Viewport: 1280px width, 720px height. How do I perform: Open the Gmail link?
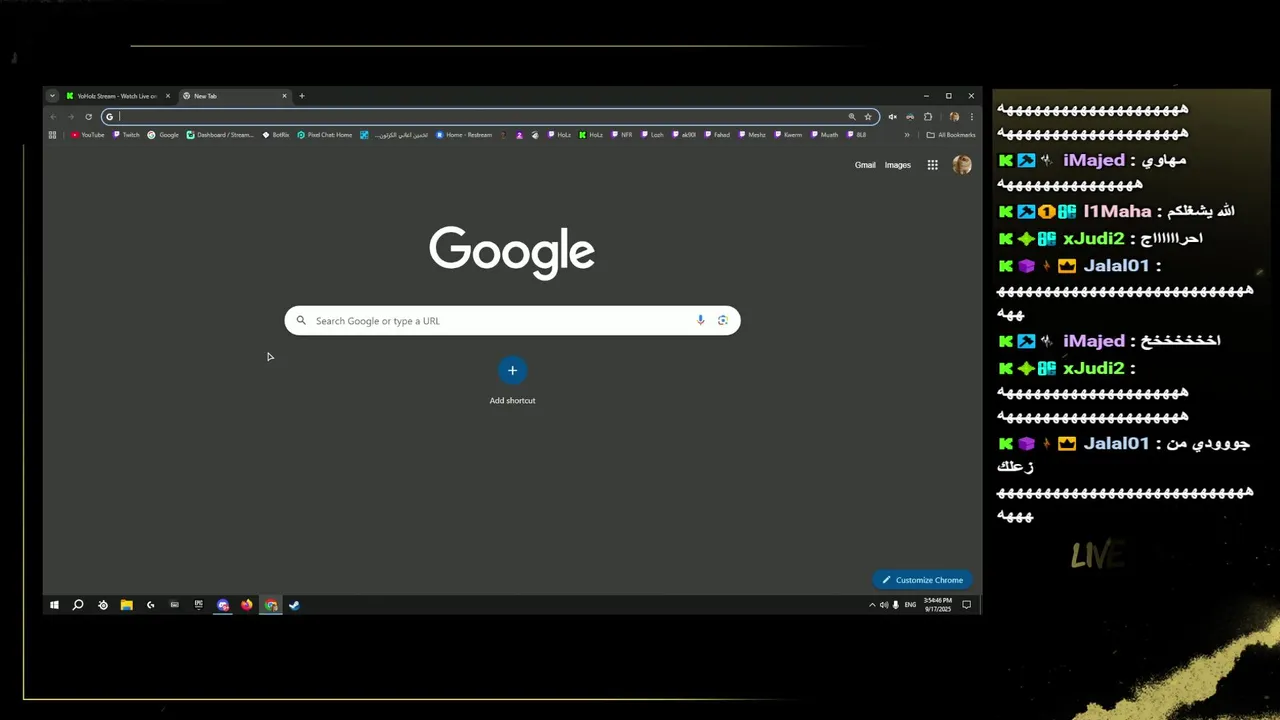[865, 165]
